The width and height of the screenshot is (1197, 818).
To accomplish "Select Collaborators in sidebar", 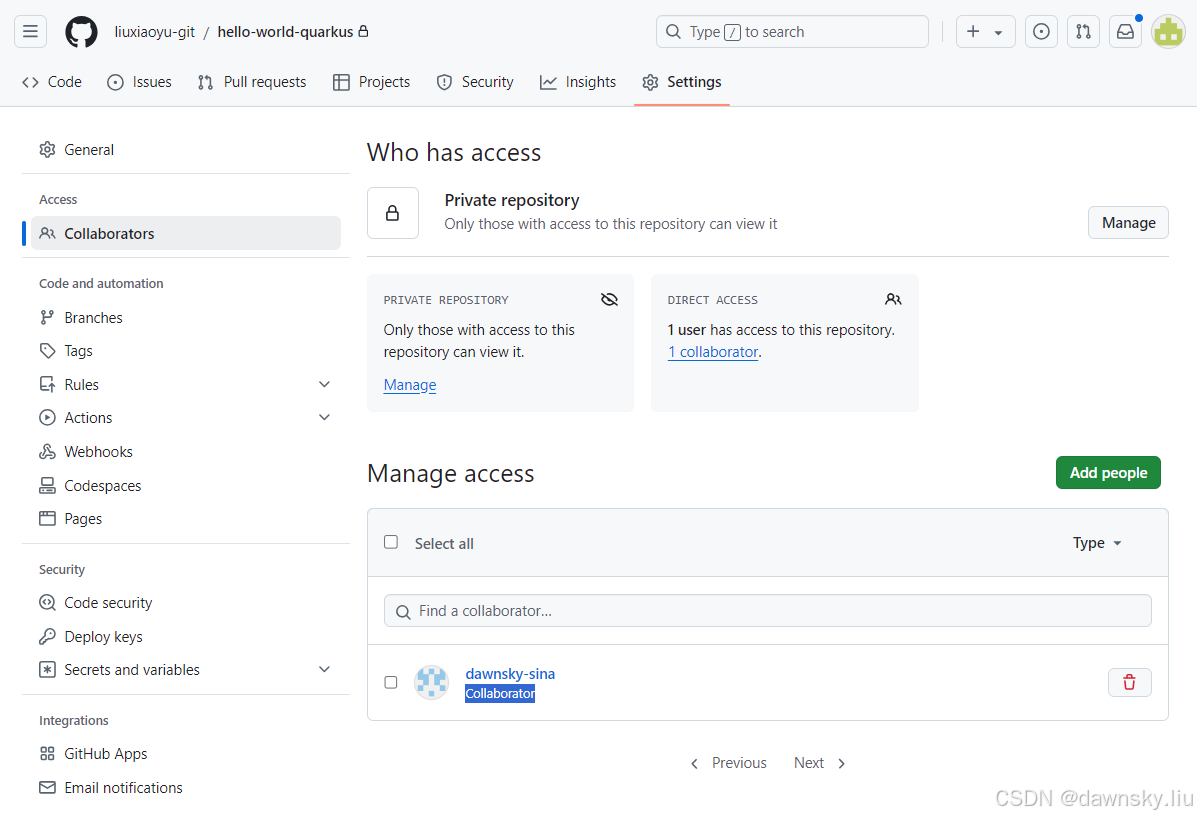I will 186,233.
